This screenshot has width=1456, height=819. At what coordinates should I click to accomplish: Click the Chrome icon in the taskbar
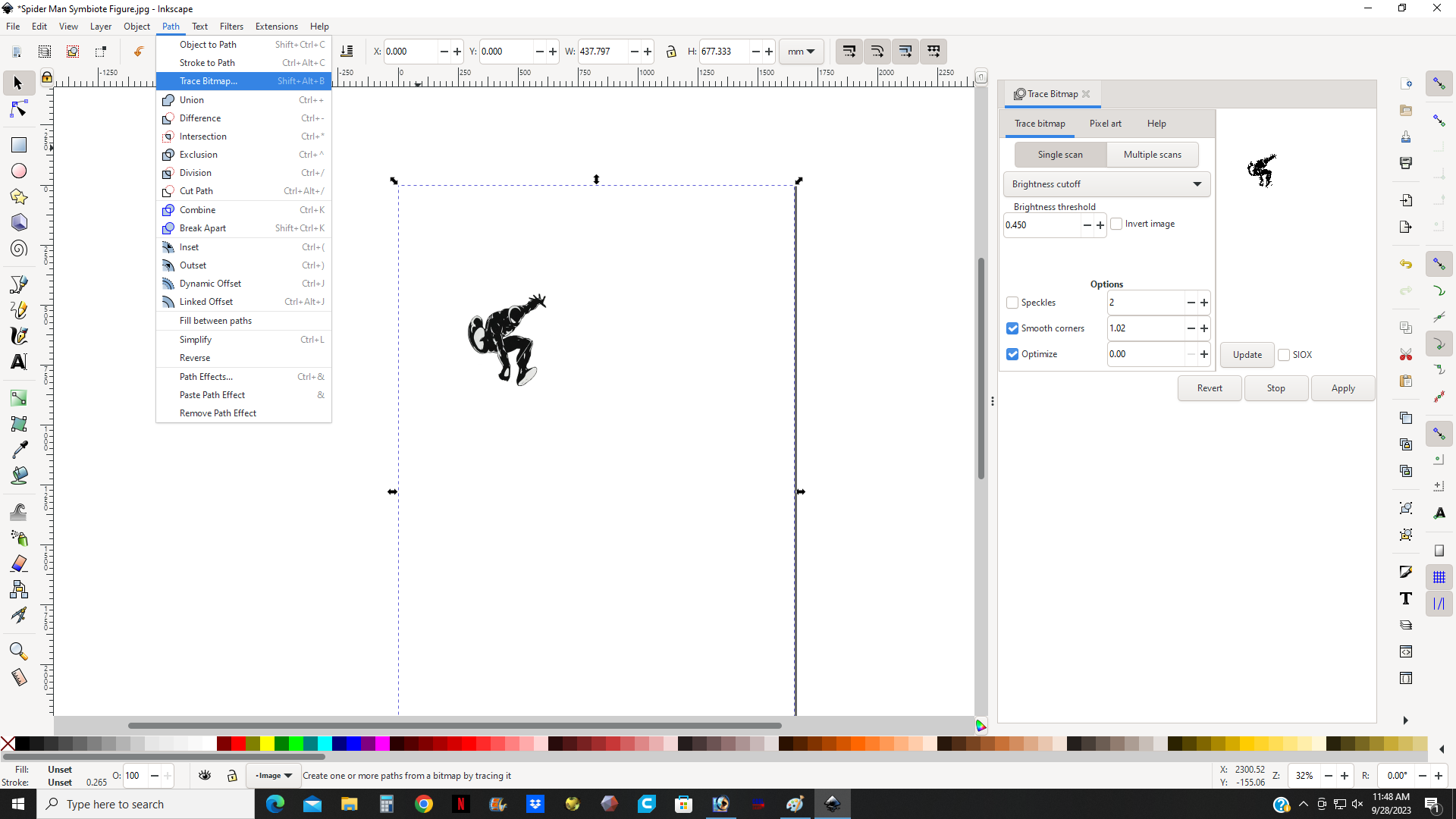[x=424, y=804]
